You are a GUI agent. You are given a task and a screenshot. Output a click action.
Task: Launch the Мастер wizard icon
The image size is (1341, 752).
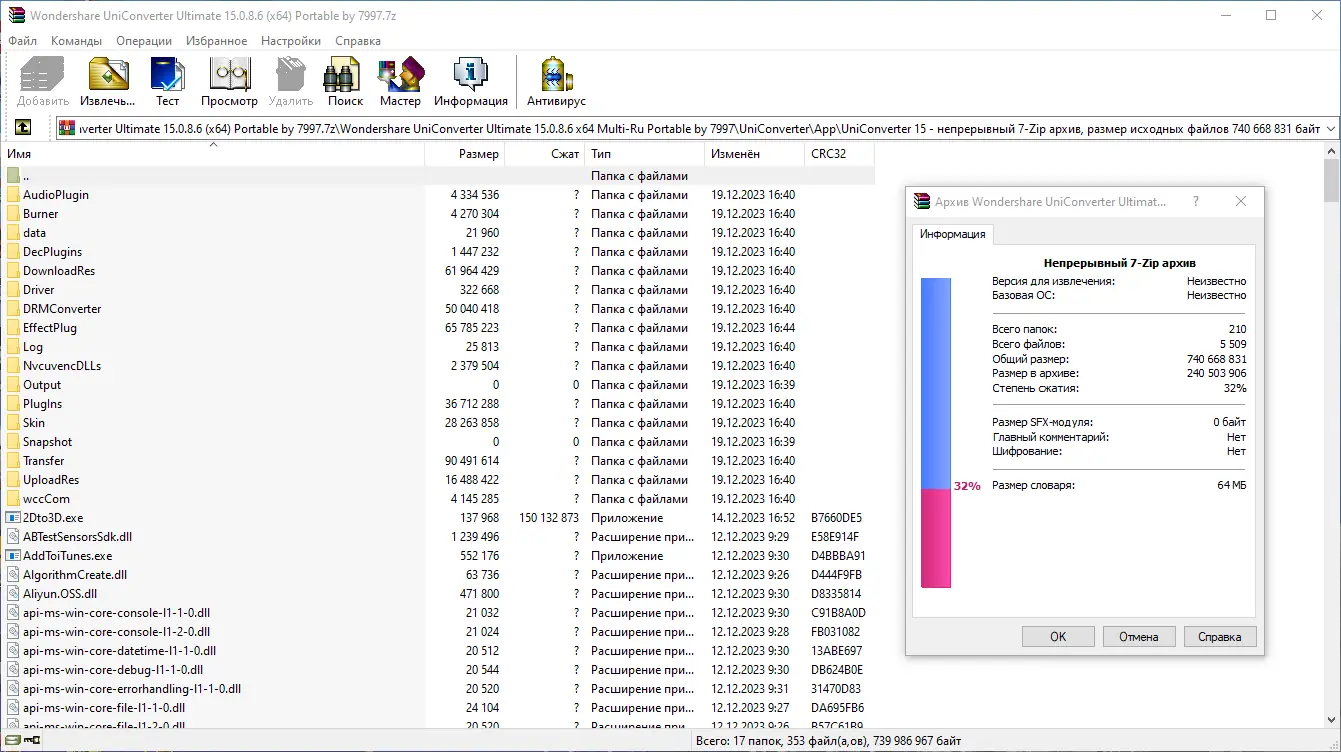tap(400, 75)
